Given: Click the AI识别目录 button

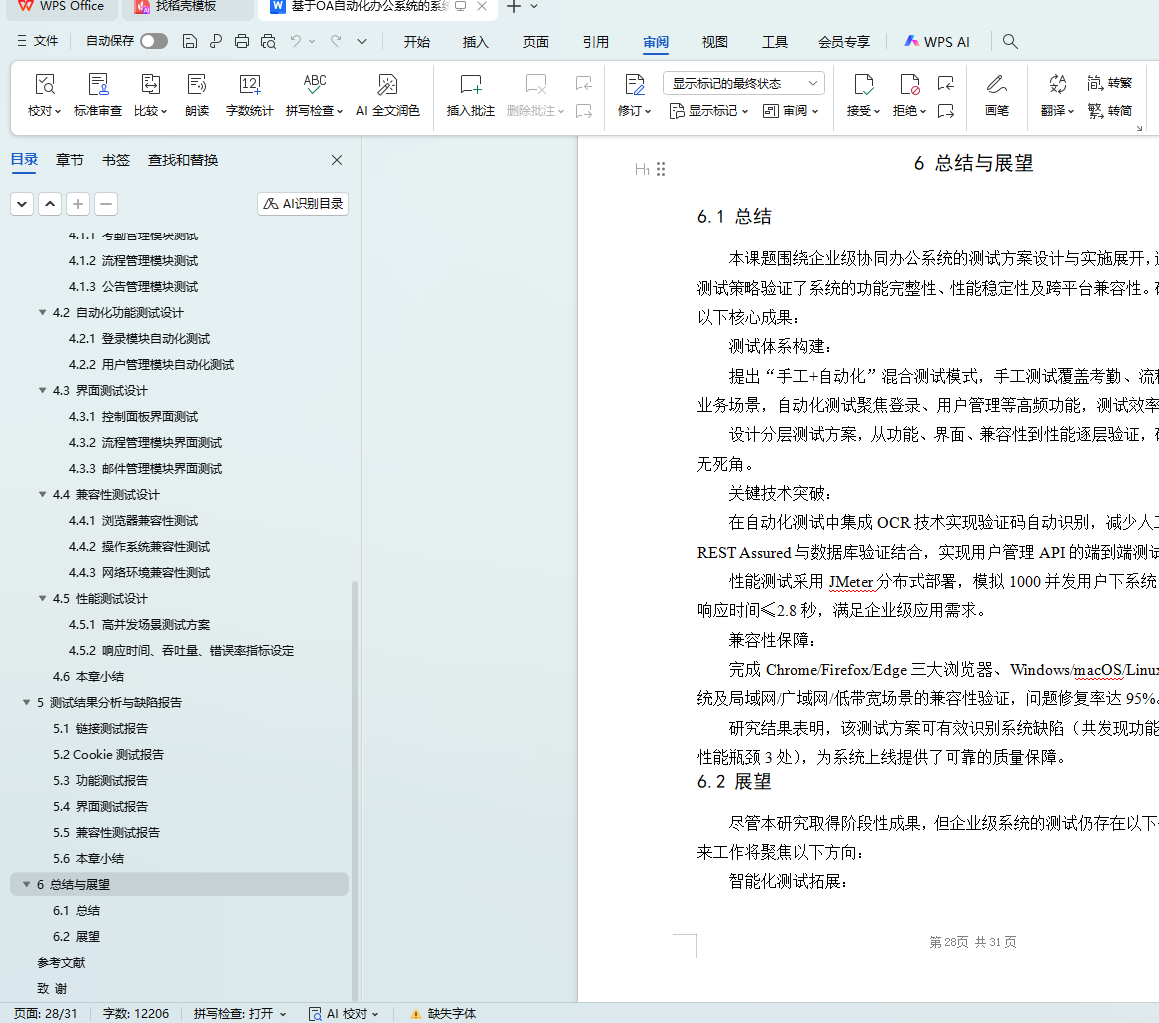Looking at the screenshot, I should (x=303, y=204).
